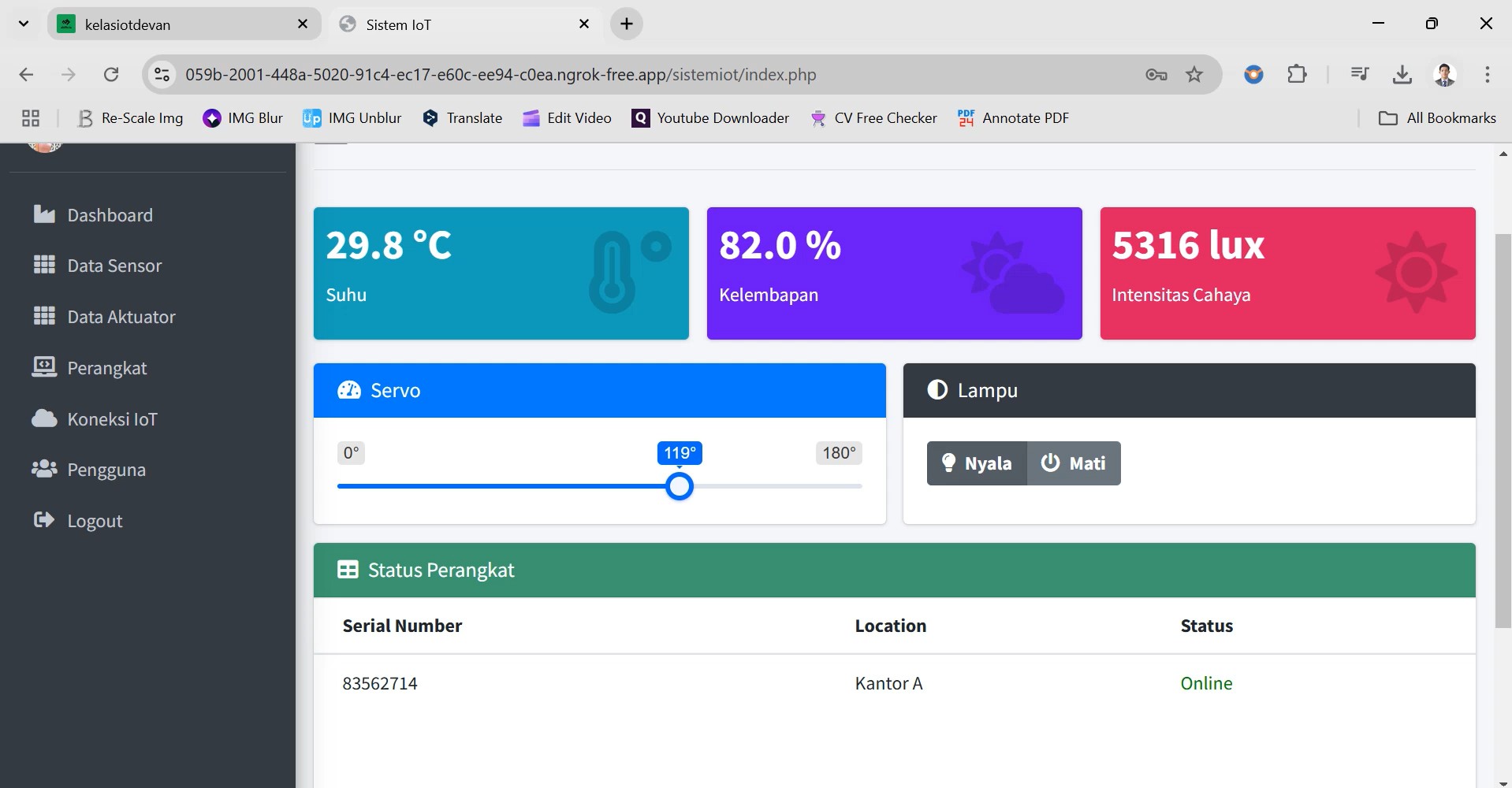The width and height of the screenshot is (1512, 788).
Task: Open the Annotate PDF bookmark
Action: pyautogui.click(x=1013, y=118)
